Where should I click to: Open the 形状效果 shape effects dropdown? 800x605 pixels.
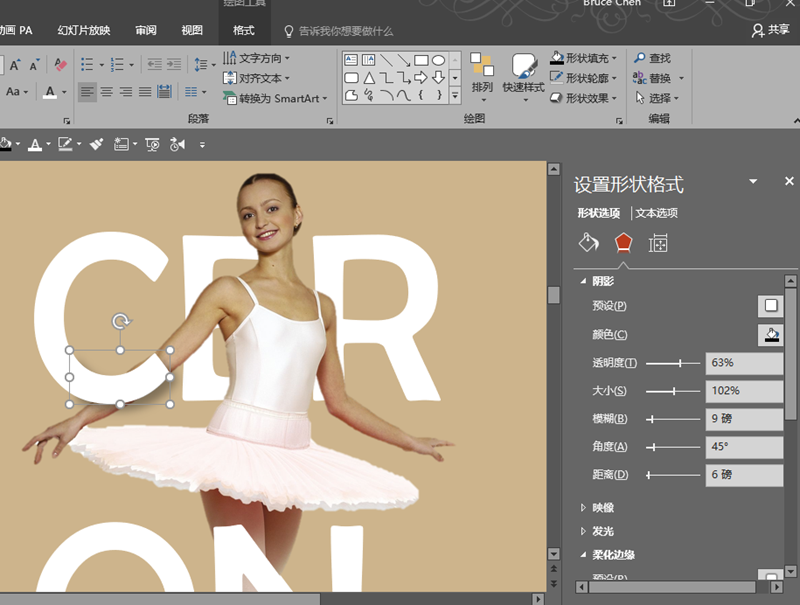pos(584,98)
